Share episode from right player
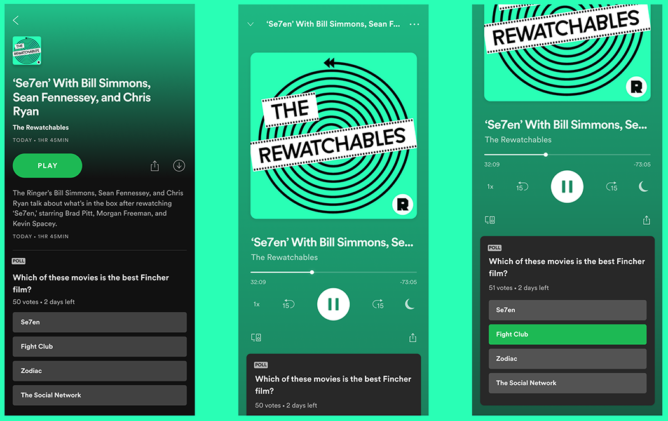Screen dimensions: 668x421 646,220
